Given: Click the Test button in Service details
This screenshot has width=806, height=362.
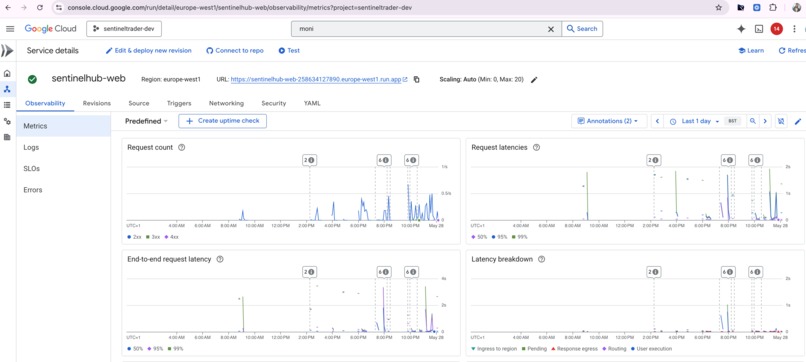Looking at the screenshot, I should coord(289,50).
